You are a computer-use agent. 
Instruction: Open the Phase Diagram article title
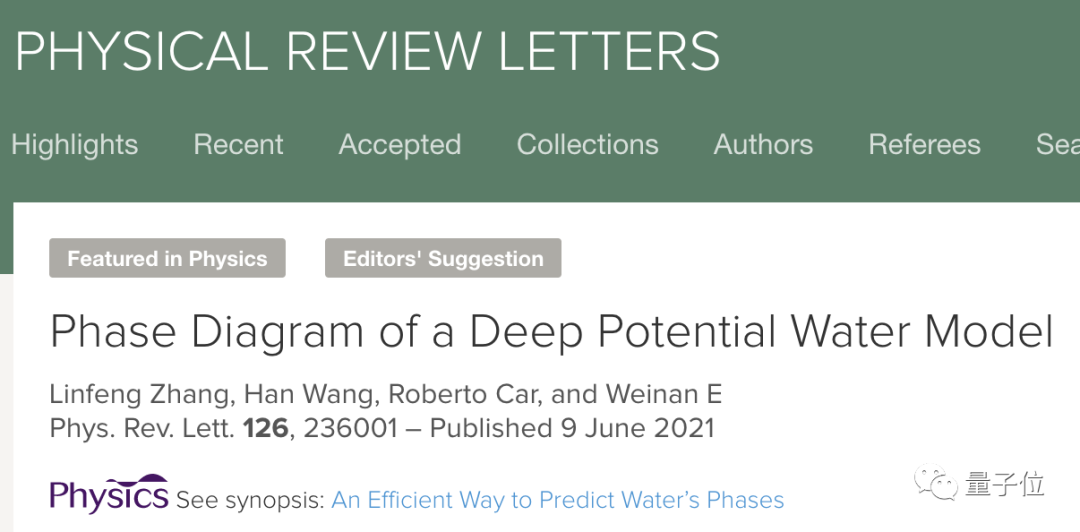(x=551, y=331)
